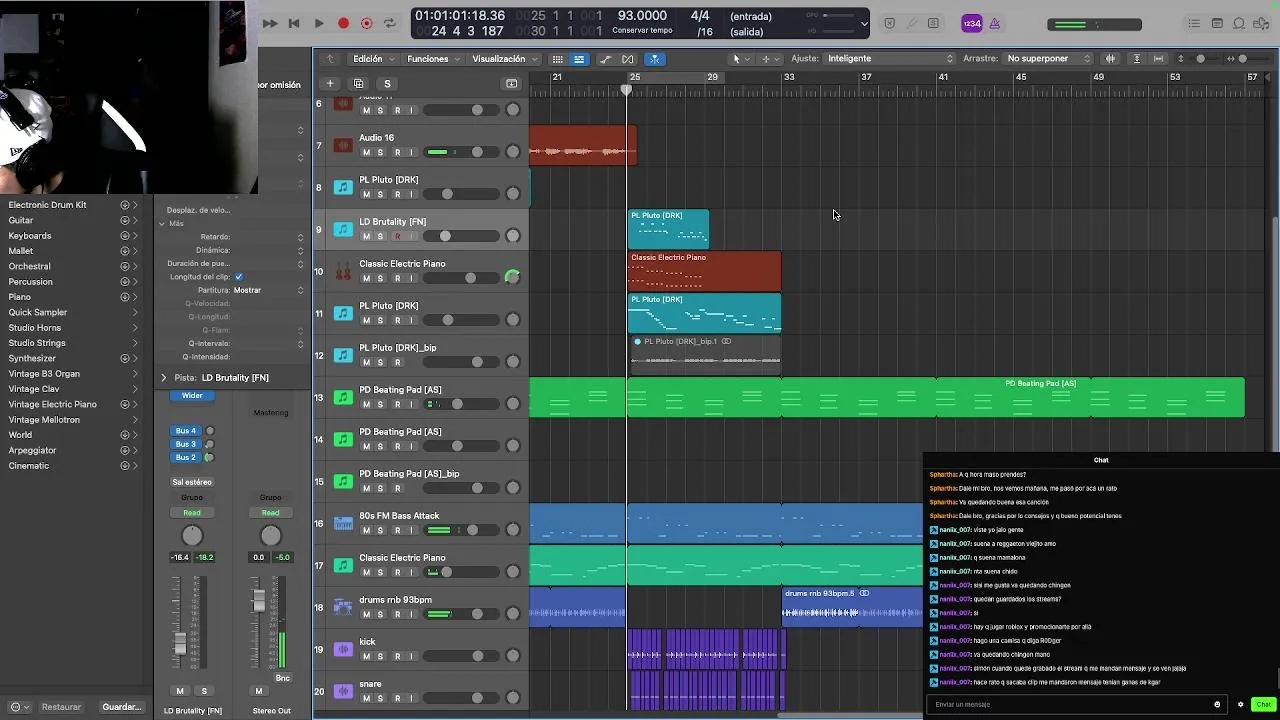This screenshot has width=1280, height=720.
Task: Solo the kick track
Action: pos(380,656)
